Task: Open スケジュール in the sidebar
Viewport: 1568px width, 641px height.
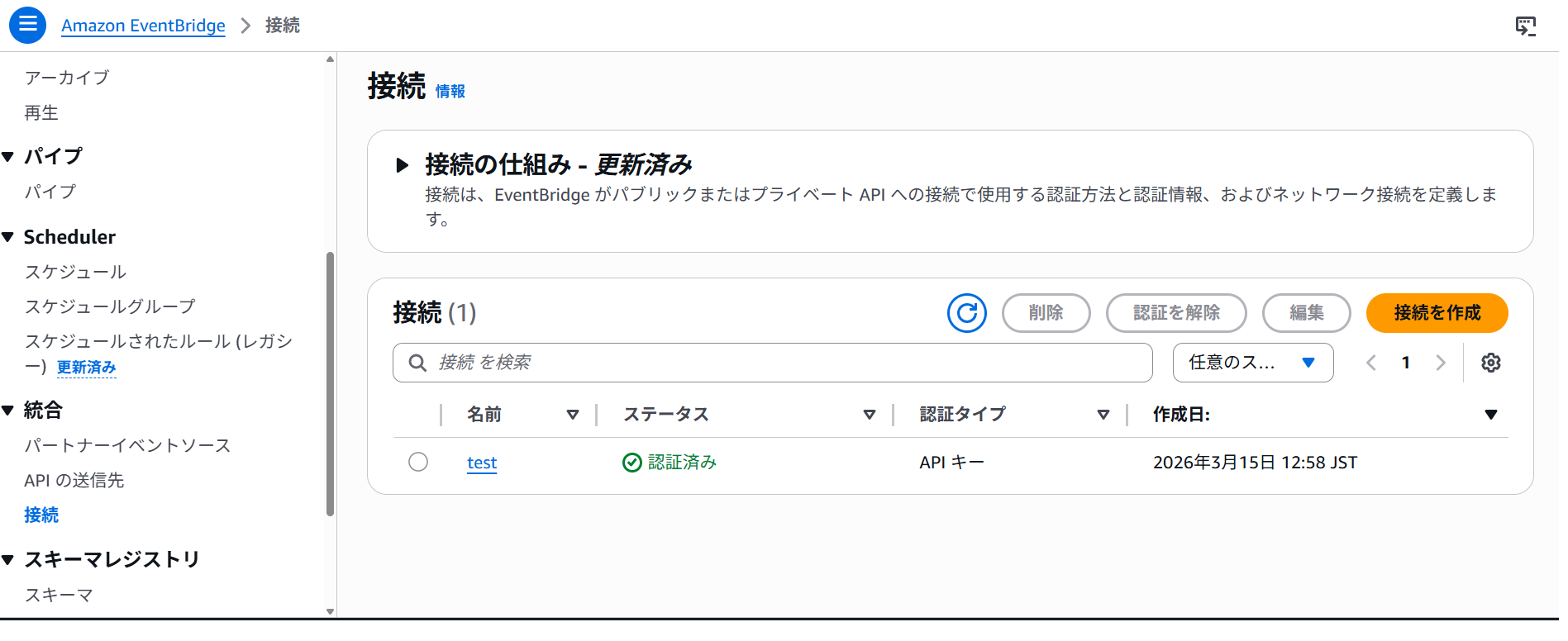Action: coord(75,272)
